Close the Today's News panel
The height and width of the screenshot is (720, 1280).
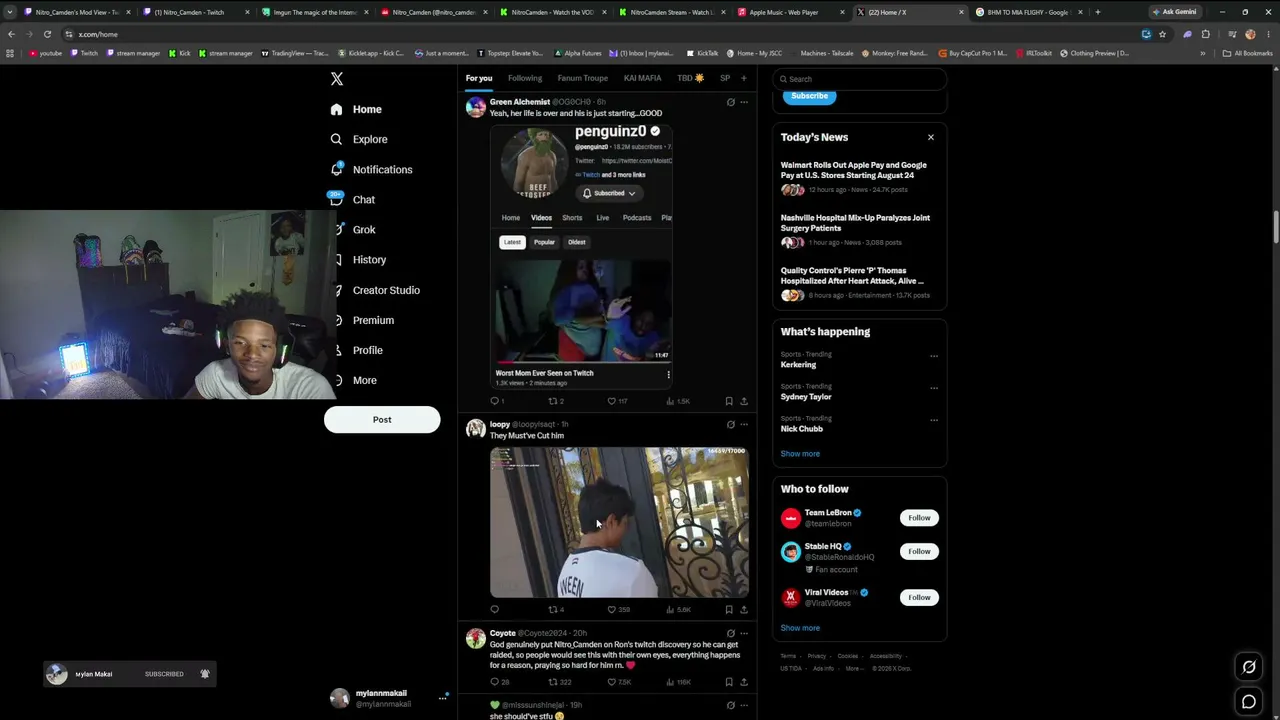(931, 137)
